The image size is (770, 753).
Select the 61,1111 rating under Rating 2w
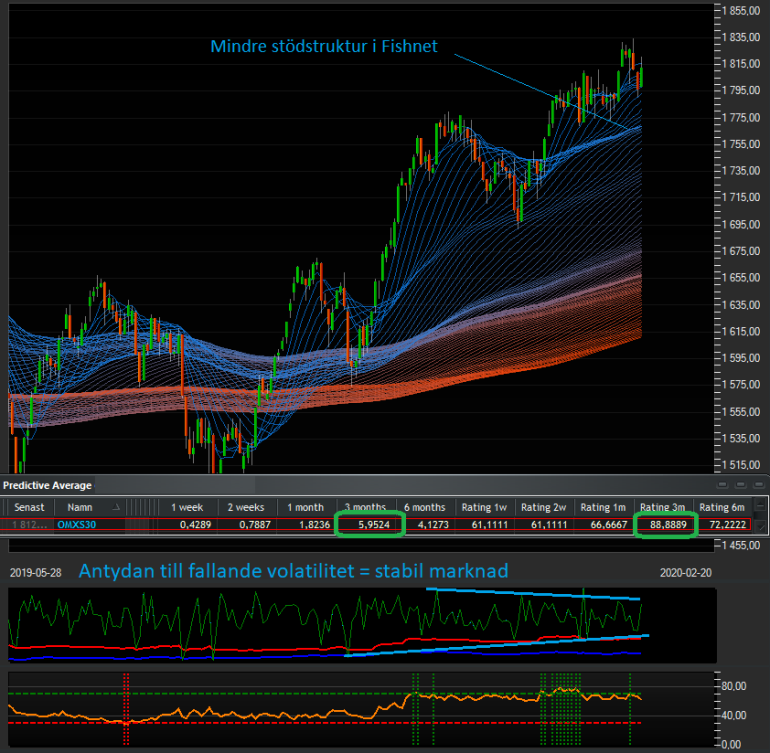point(549,525)
